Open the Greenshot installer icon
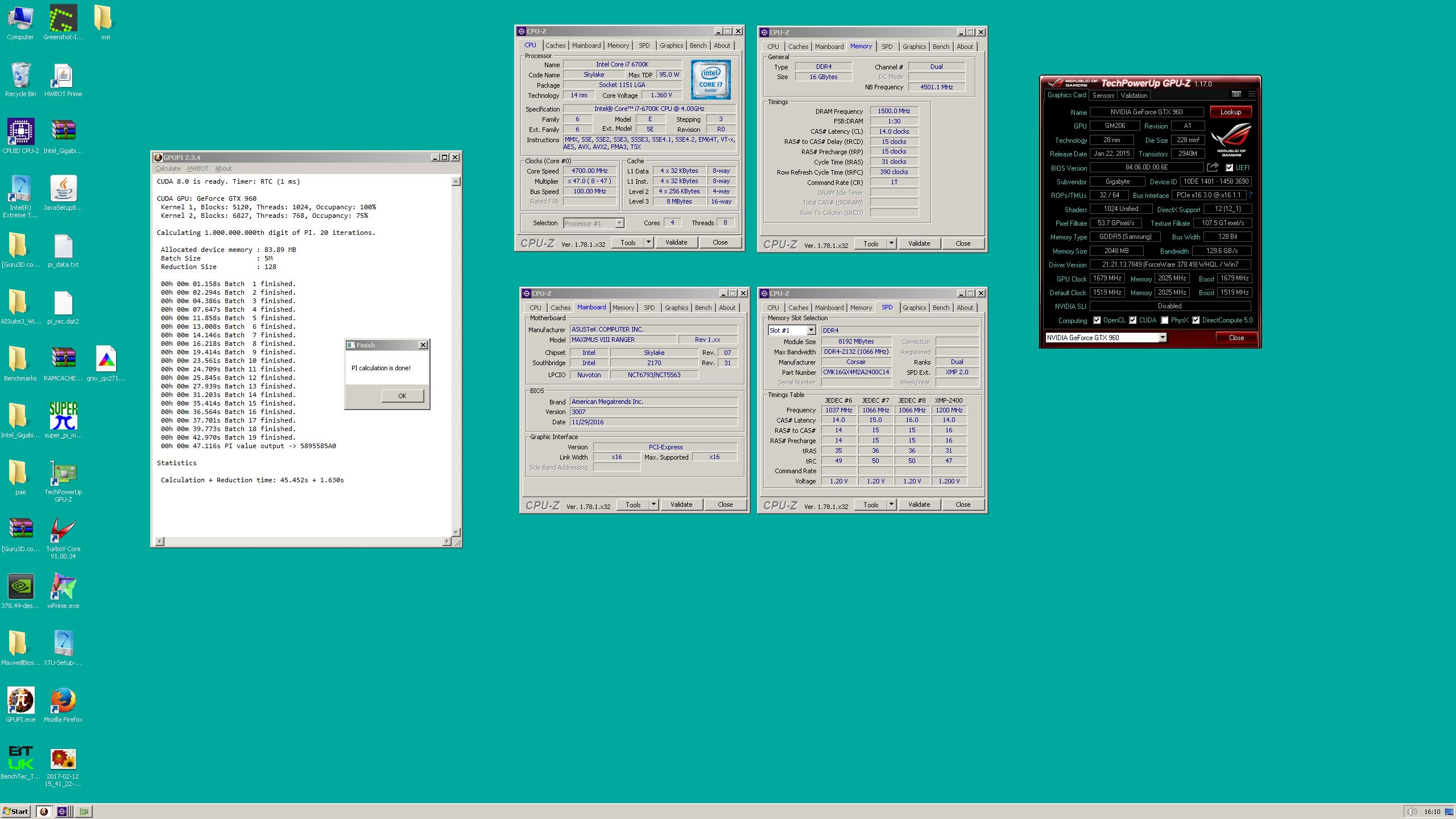 pyautogui.click(x=63, y=23)
